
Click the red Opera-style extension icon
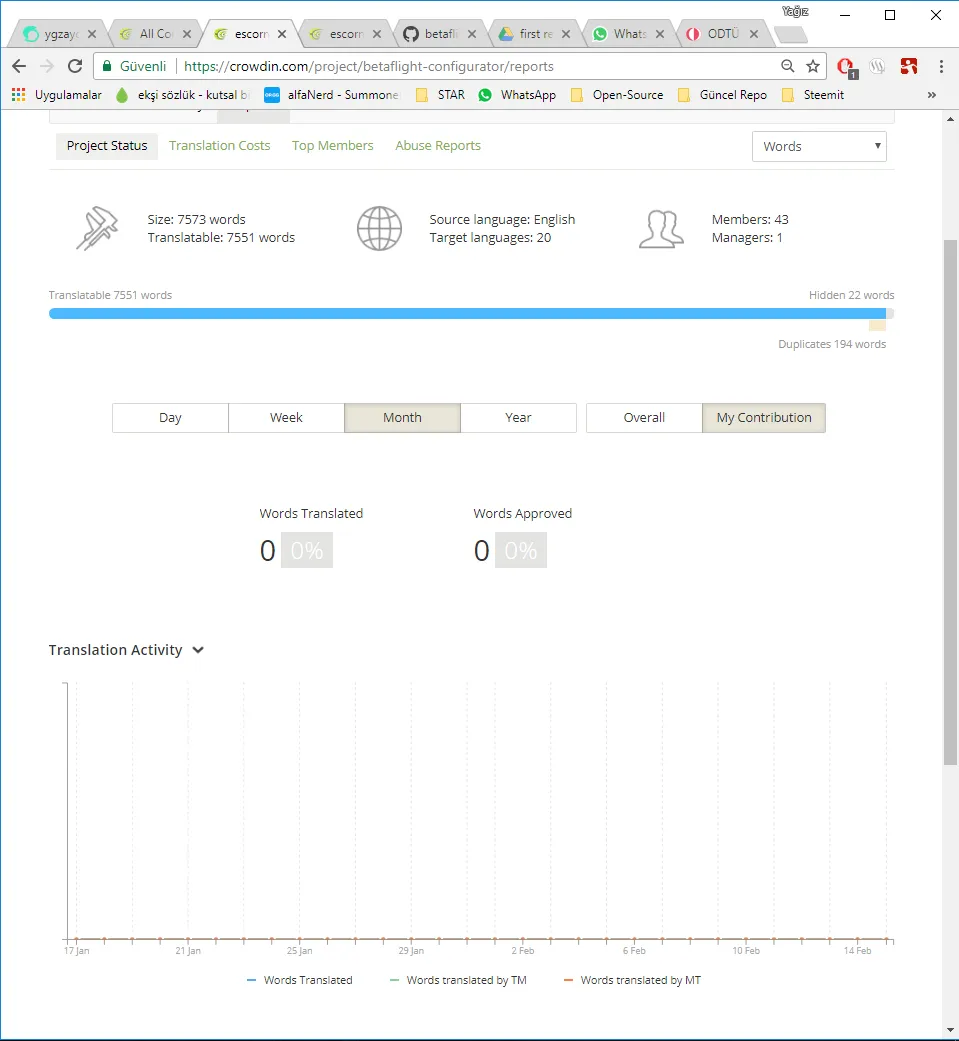845,66
